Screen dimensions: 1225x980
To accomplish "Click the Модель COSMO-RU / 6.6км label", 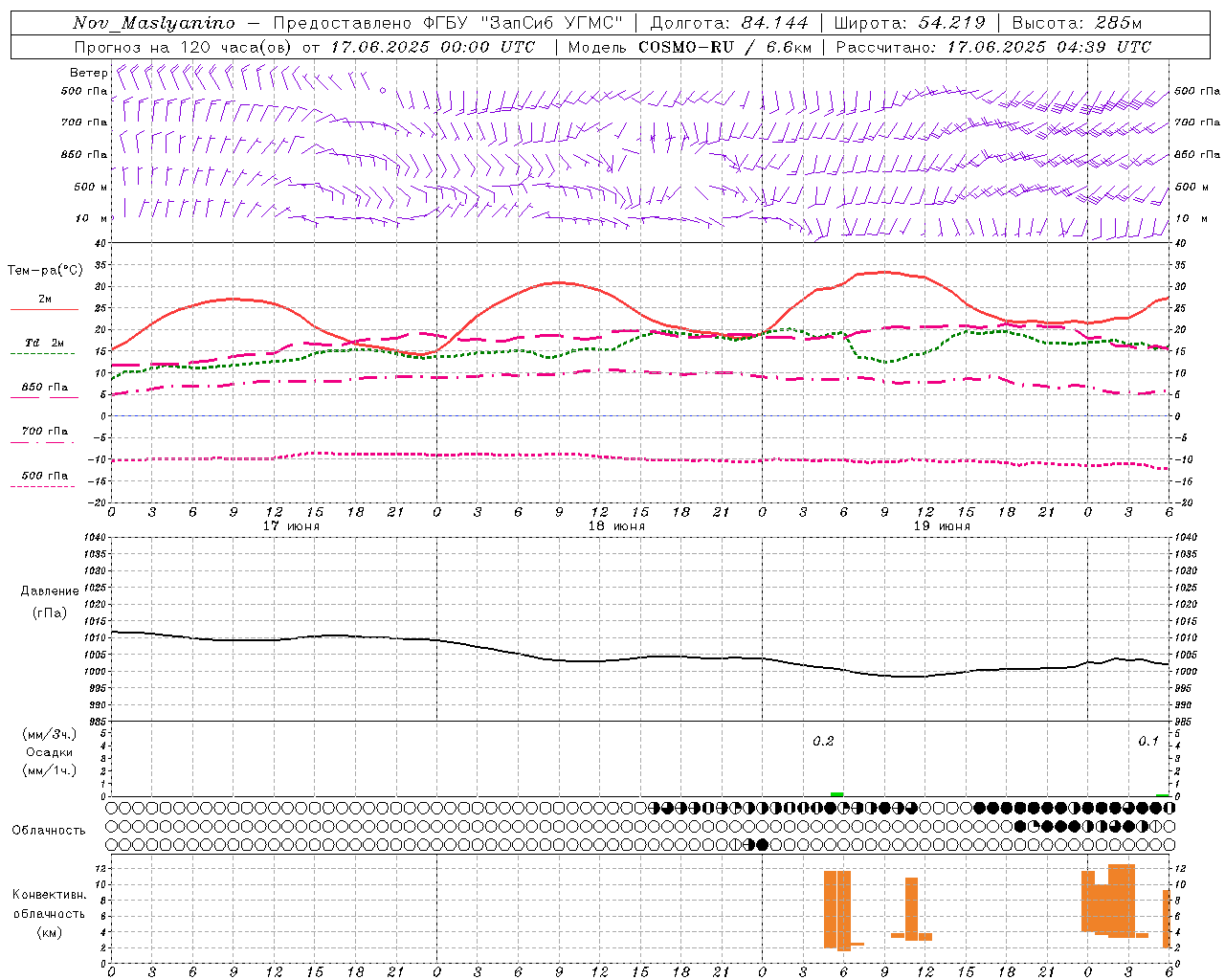I will pyautogui.click(x=690, y=47).
